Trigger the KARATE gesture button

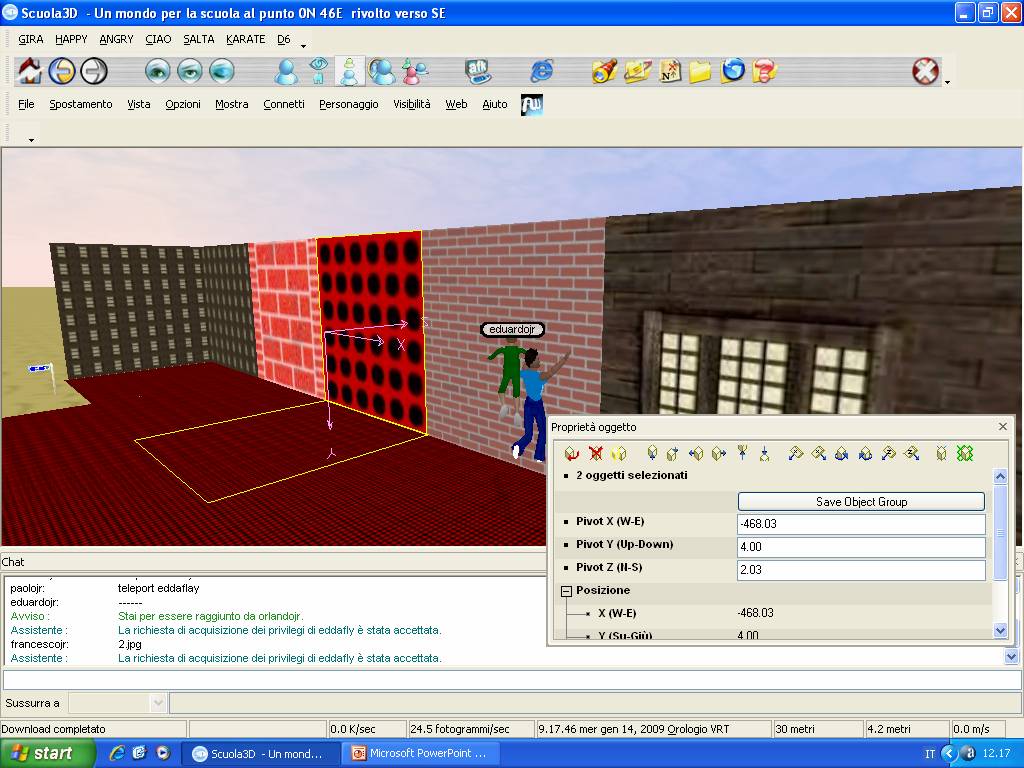pos(246,39)
